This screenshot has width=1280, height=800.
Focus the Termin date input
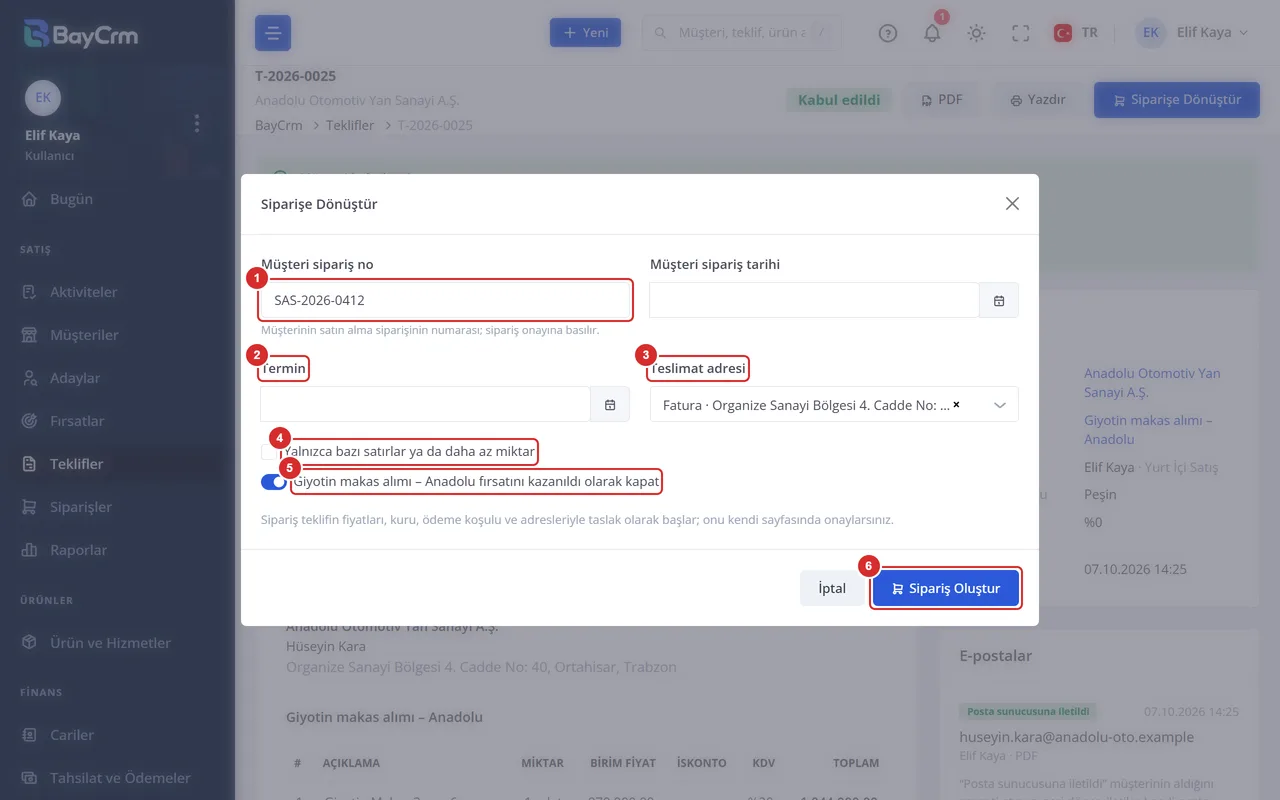pos(425,405)
